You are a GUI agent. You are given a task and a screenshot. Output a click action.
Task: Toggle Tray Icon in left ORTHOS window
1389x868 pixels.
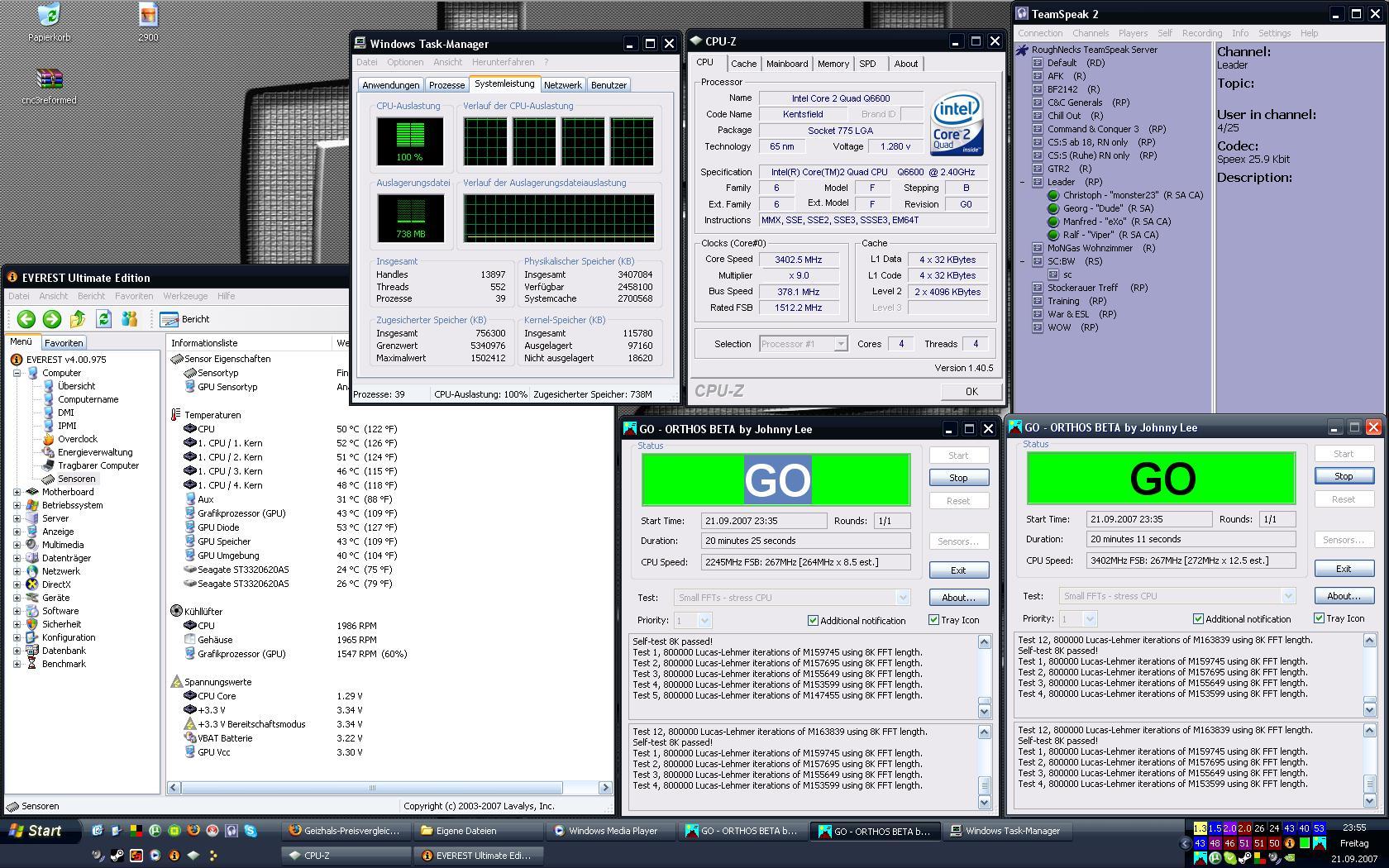click(933, 620)
